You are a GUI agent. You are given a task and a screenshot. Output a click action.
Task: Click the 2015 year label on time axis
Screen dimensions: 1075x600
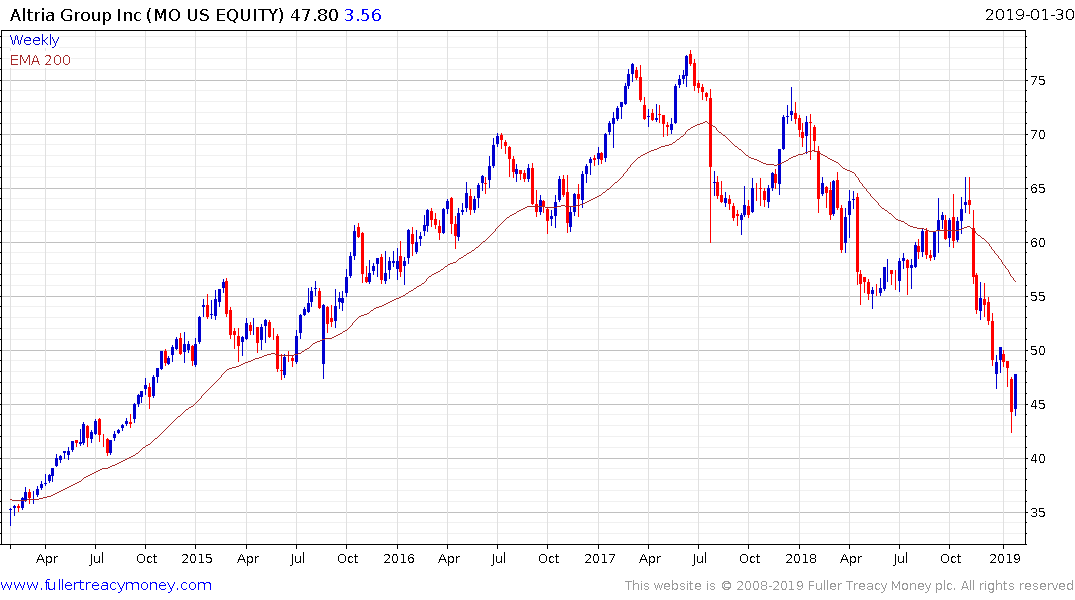point(197,558)
